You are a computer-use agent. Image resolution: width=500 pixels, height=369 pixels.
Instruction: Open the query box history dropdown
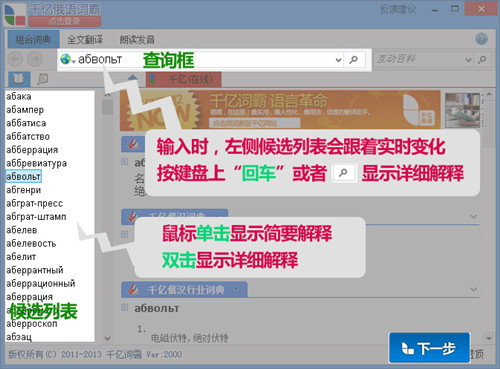(338, 60)
